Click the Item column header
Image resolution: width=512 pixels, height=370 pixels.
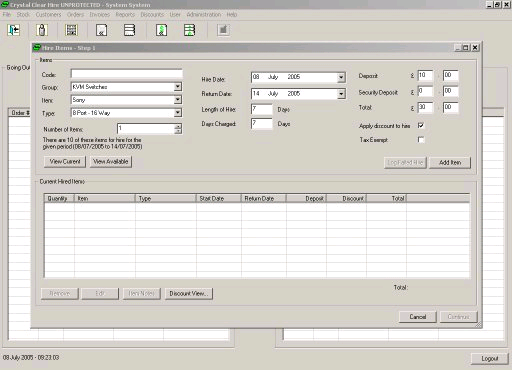[x=105, y=198]
